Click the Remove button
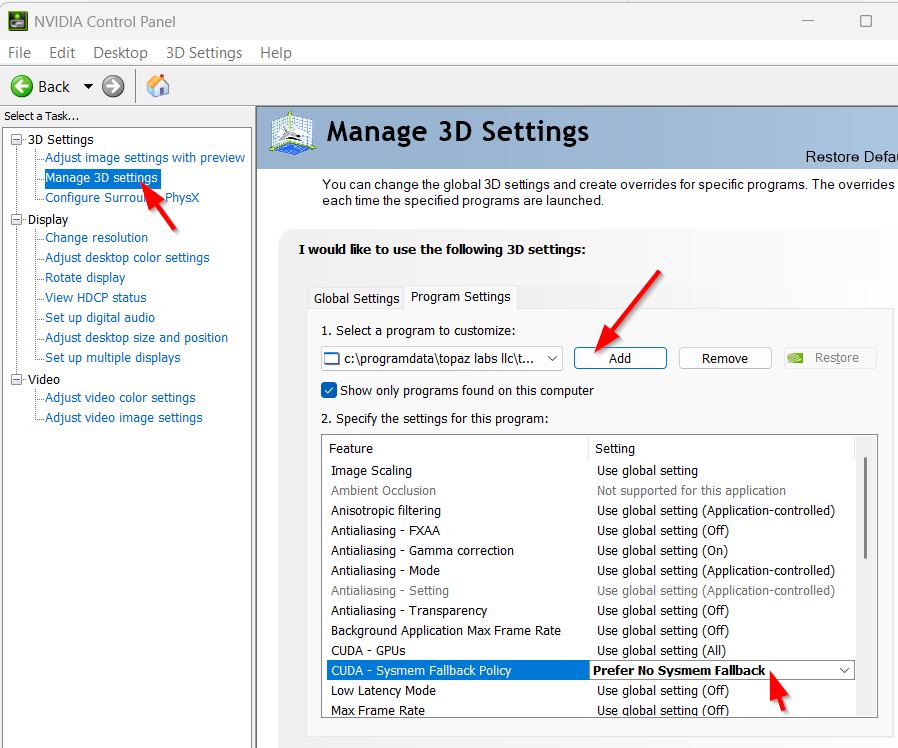Image resolution: width=898 pixels, height=748 pixels. coord(724,357)
